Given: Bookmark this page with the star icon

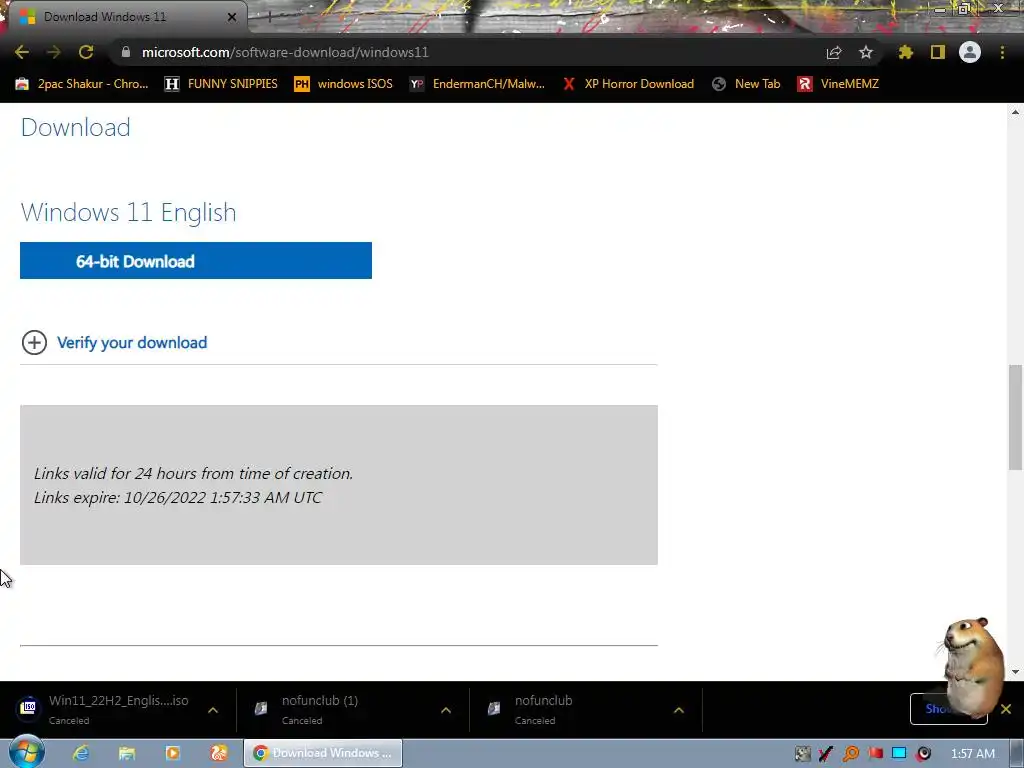Looking at the screenshot, I should pyautogui.click(x=866, y=52).
